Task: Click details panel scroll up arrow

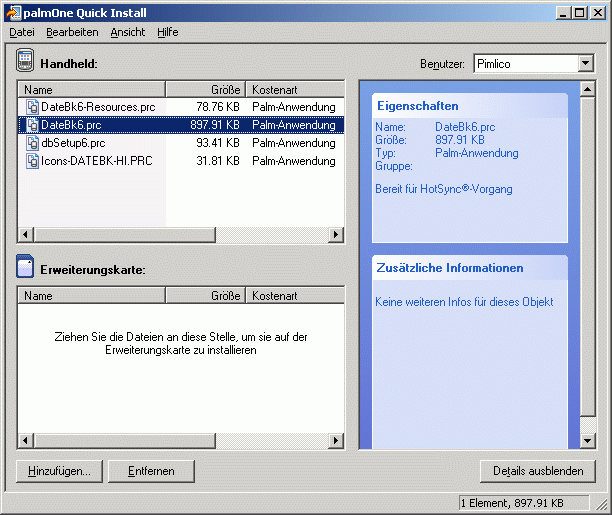Action: point(587,89)
